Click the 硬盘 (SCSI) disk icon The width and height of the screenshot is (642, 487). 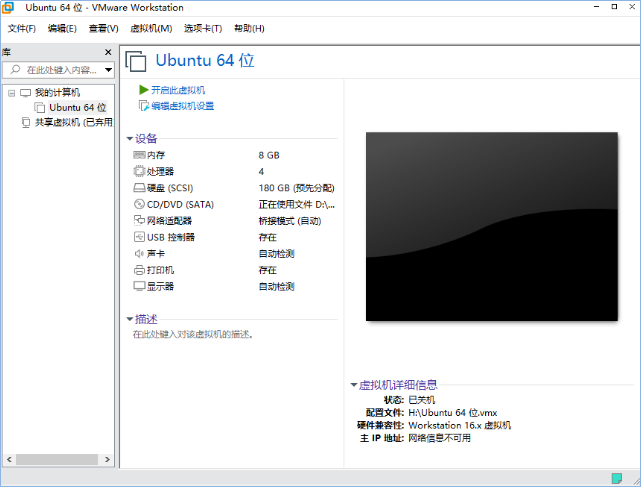139,188
